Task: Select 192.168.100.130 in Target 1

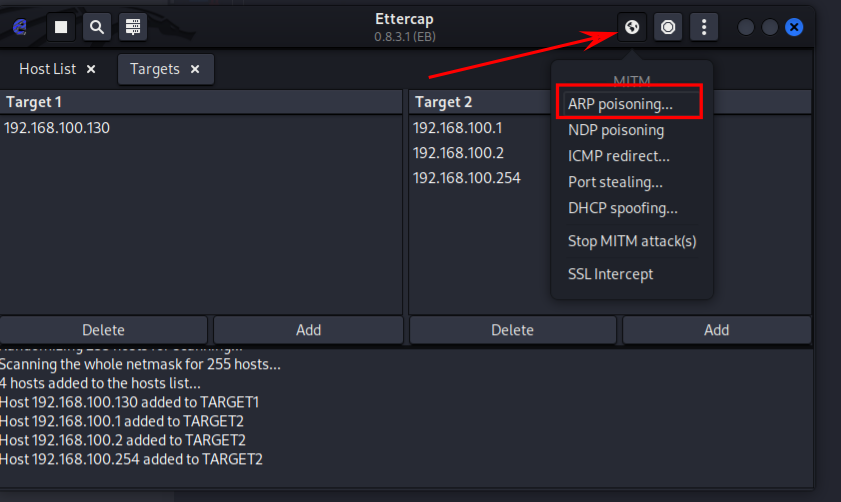Action: [x=57, y=128]
